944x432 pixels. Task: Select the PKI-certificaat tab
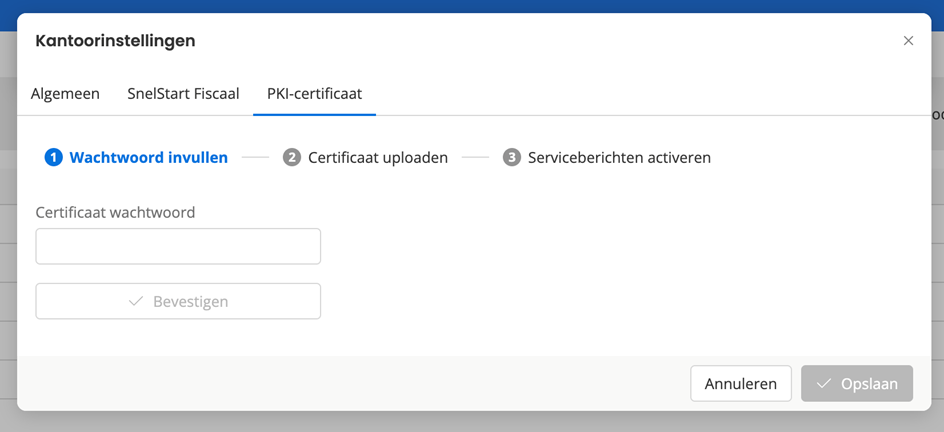point(314,94)
